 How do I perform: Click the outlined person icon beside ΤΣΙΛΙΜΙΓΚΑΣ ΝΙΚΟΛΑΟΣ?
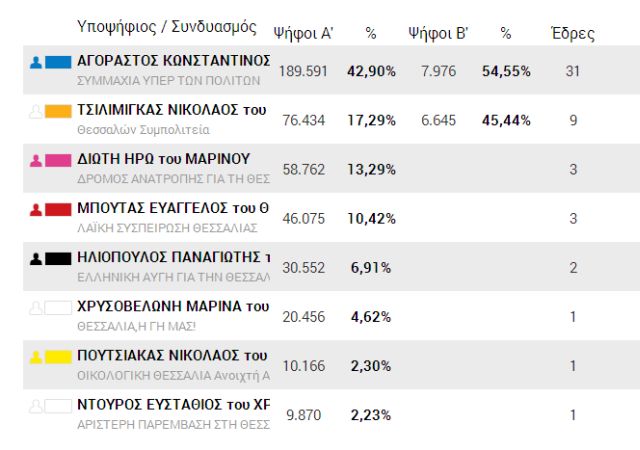coord(36,111)
